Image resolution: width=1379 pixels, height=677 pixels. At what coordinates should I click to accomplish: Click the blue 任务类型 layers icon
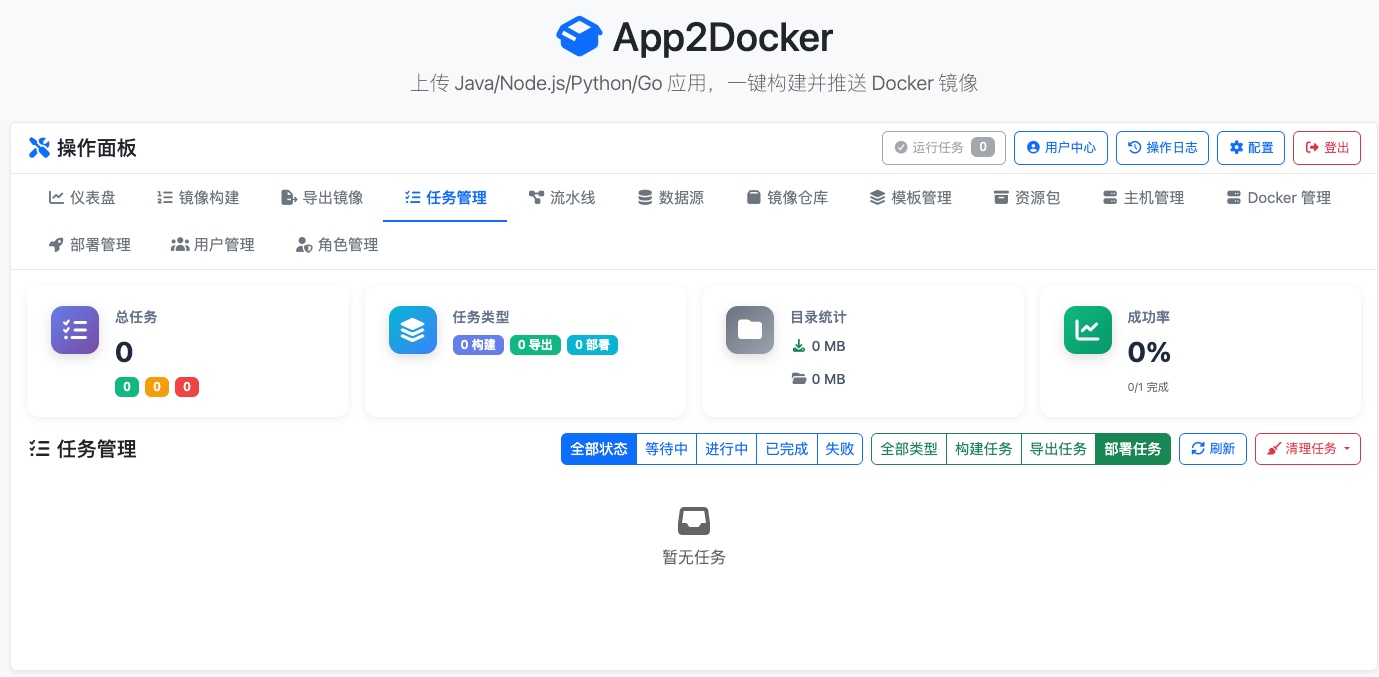413,330
